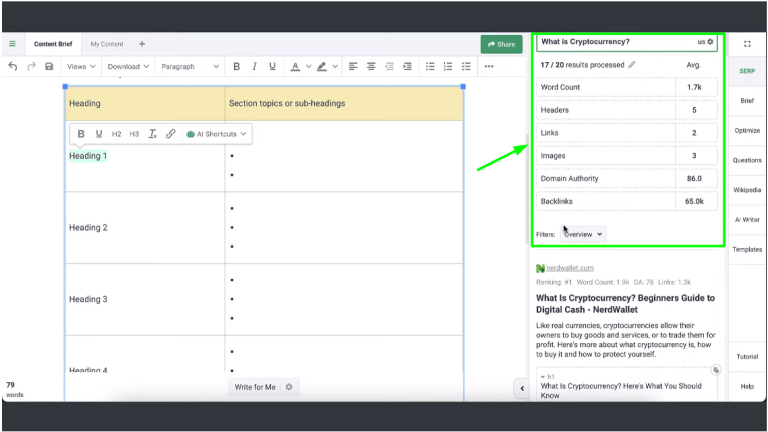768x432 pixels.
Task: Open the SERP sidebar tab
Action: [747, 71]
